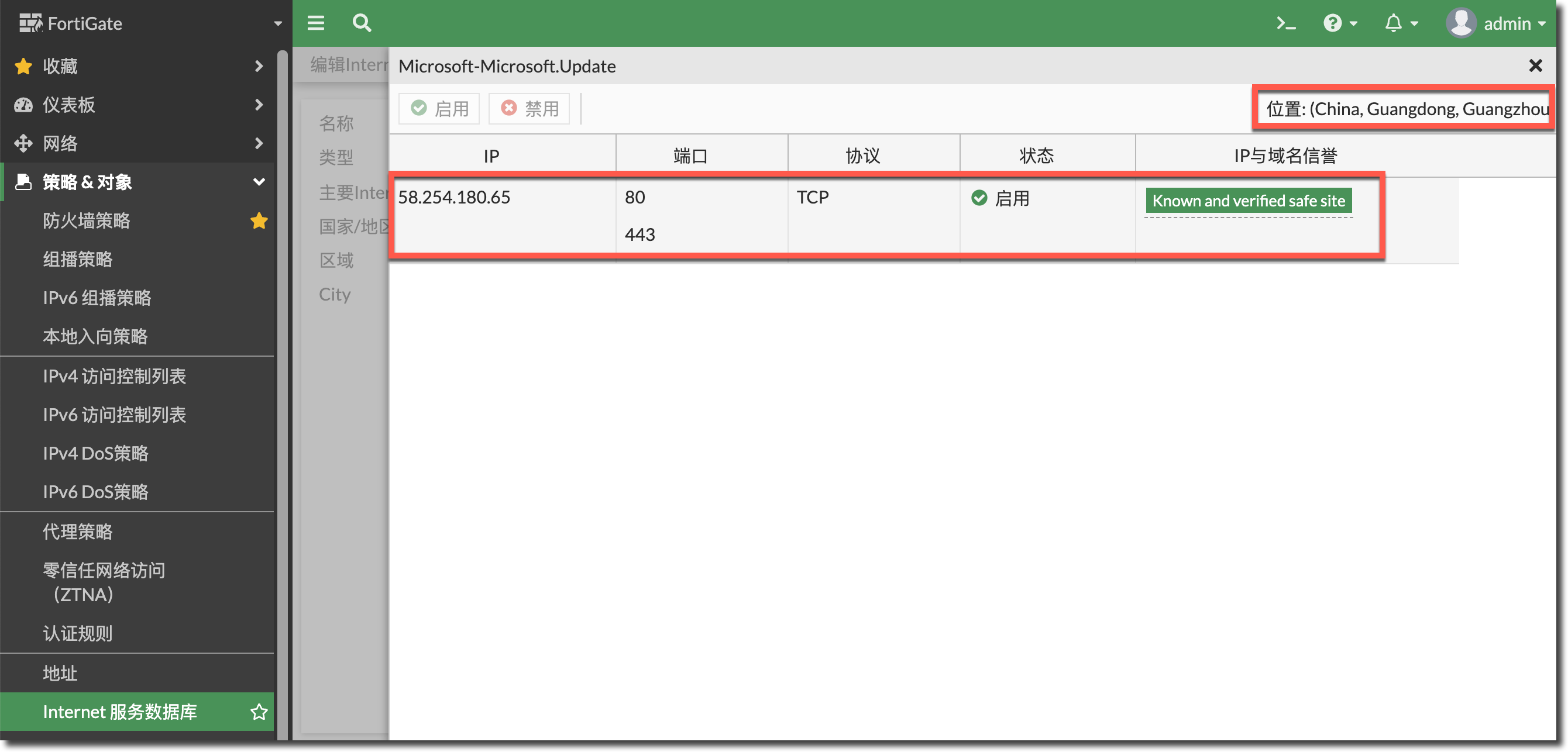Click the search magnifier icon

coord(362,23)
